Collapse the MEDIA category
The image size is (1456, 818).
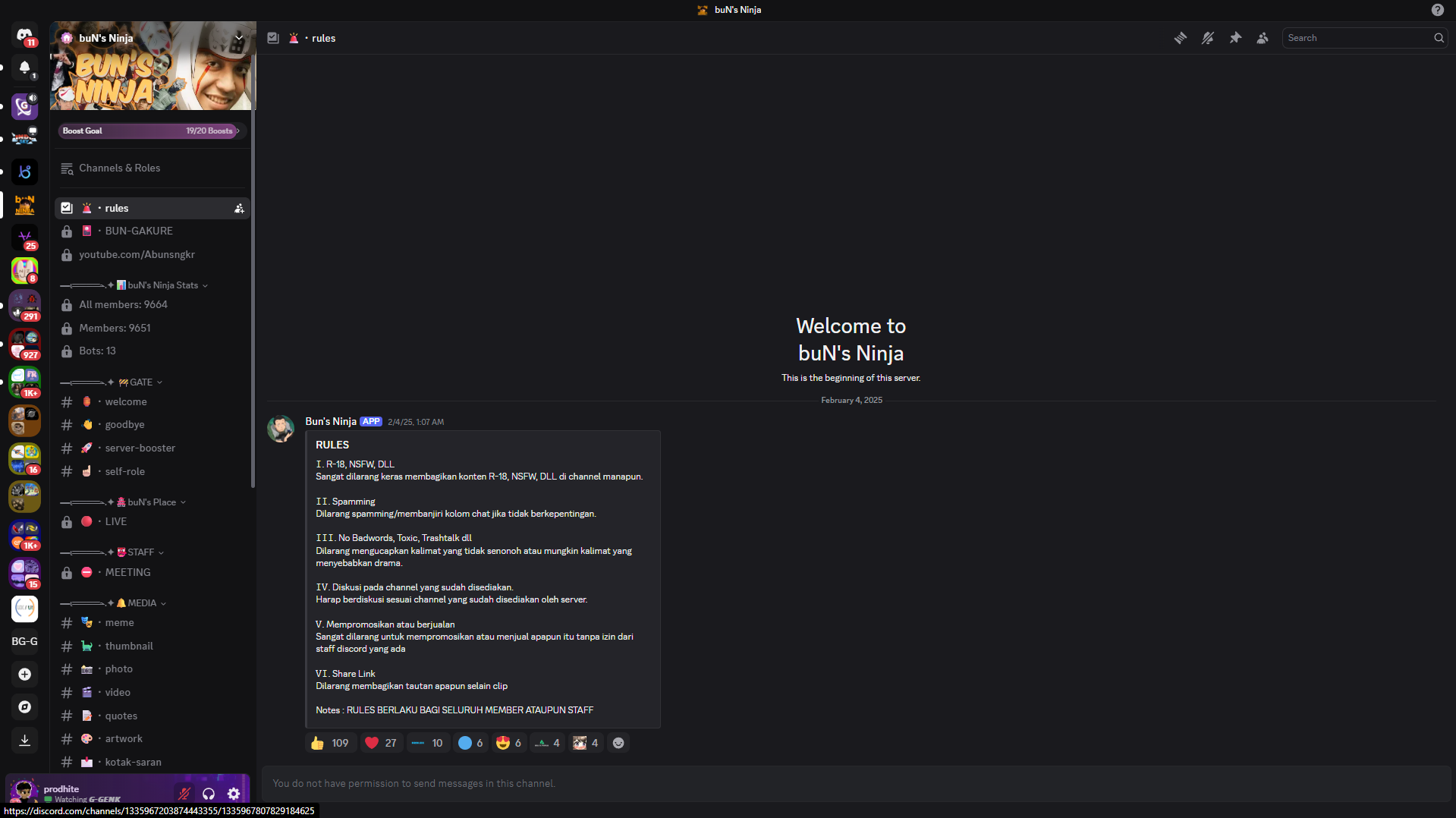pos(113,603)
